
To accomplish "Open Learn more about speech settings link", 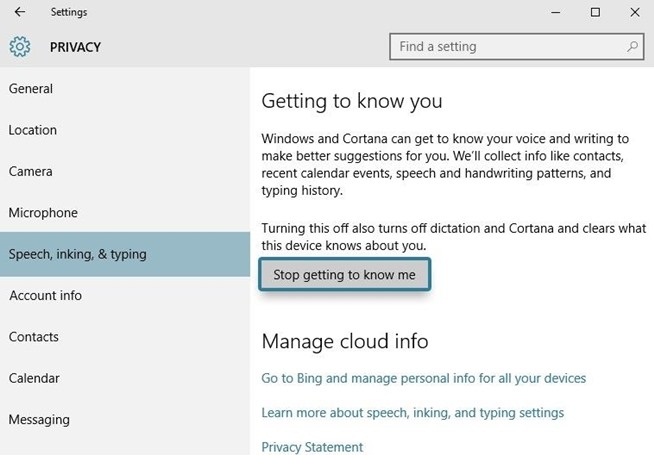I will (413, 412).
